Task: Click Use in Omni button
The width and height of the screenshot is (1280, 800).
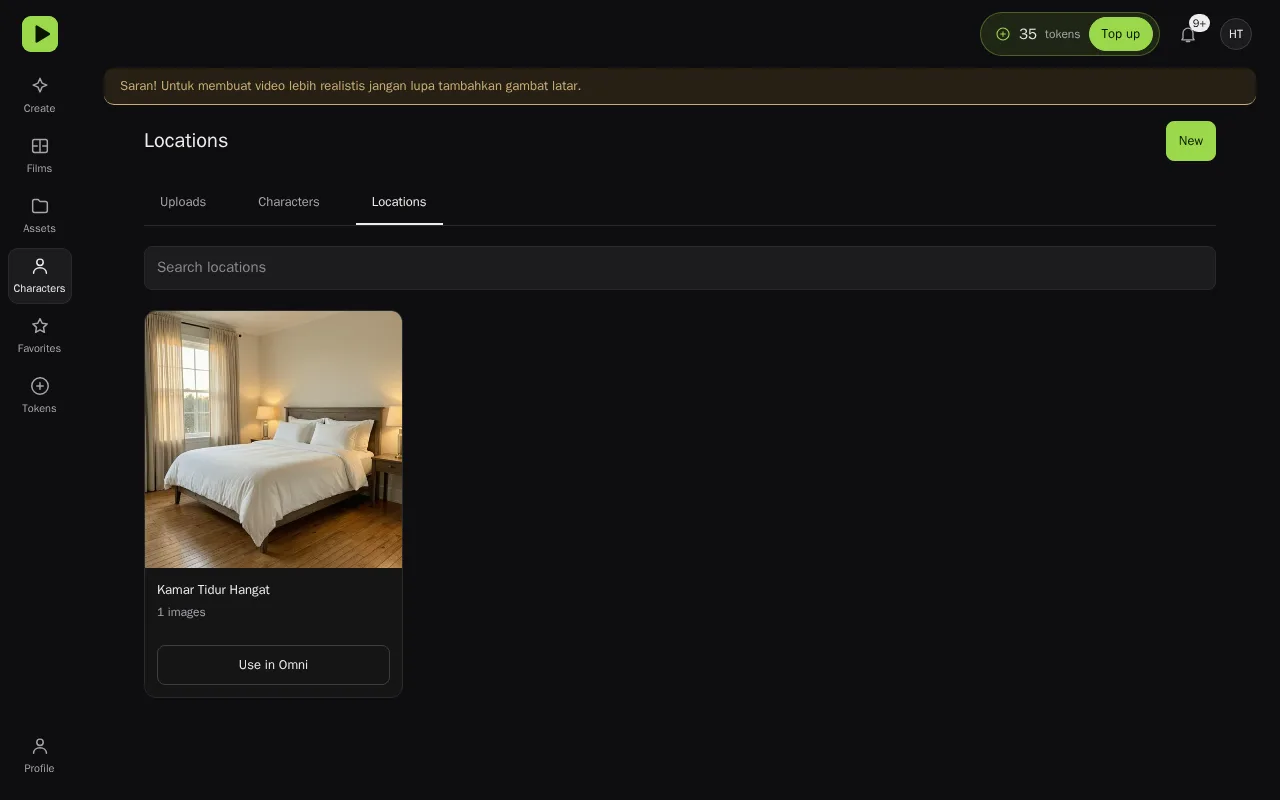Action: (x=273, y=665)
